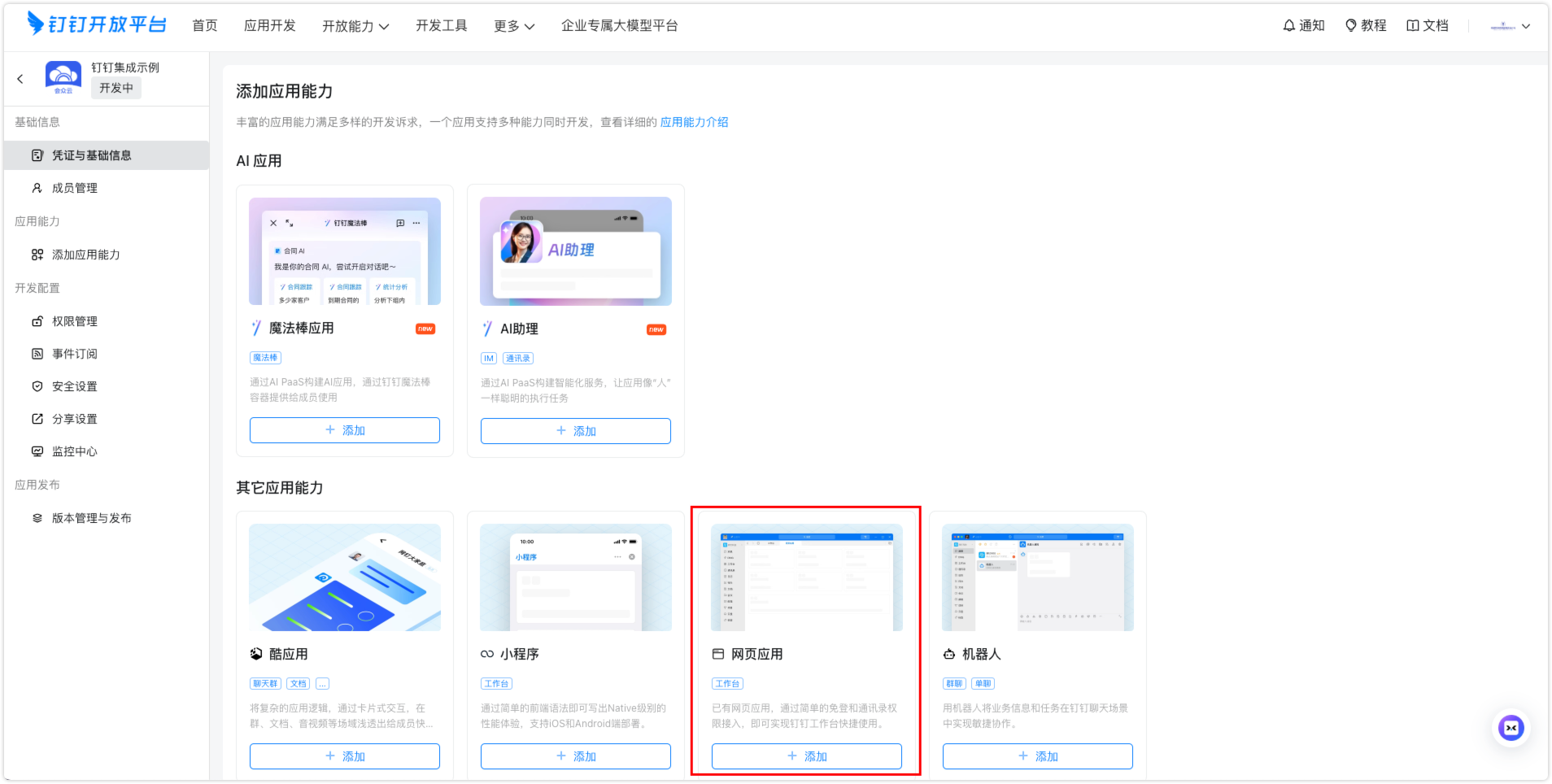Click the 小程序 infinity icon
This screenshot has height=784, width=1552.
coord(487,654)
